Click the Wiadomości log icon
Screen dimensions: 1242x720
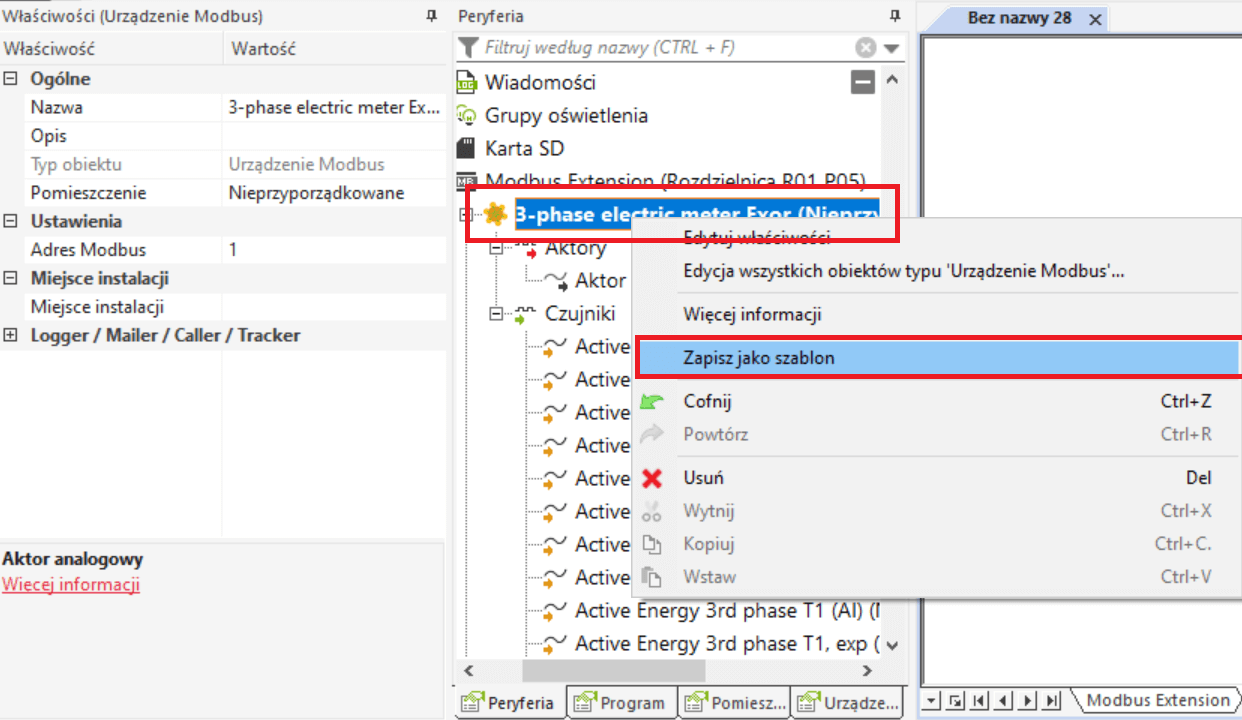point(466,82)
